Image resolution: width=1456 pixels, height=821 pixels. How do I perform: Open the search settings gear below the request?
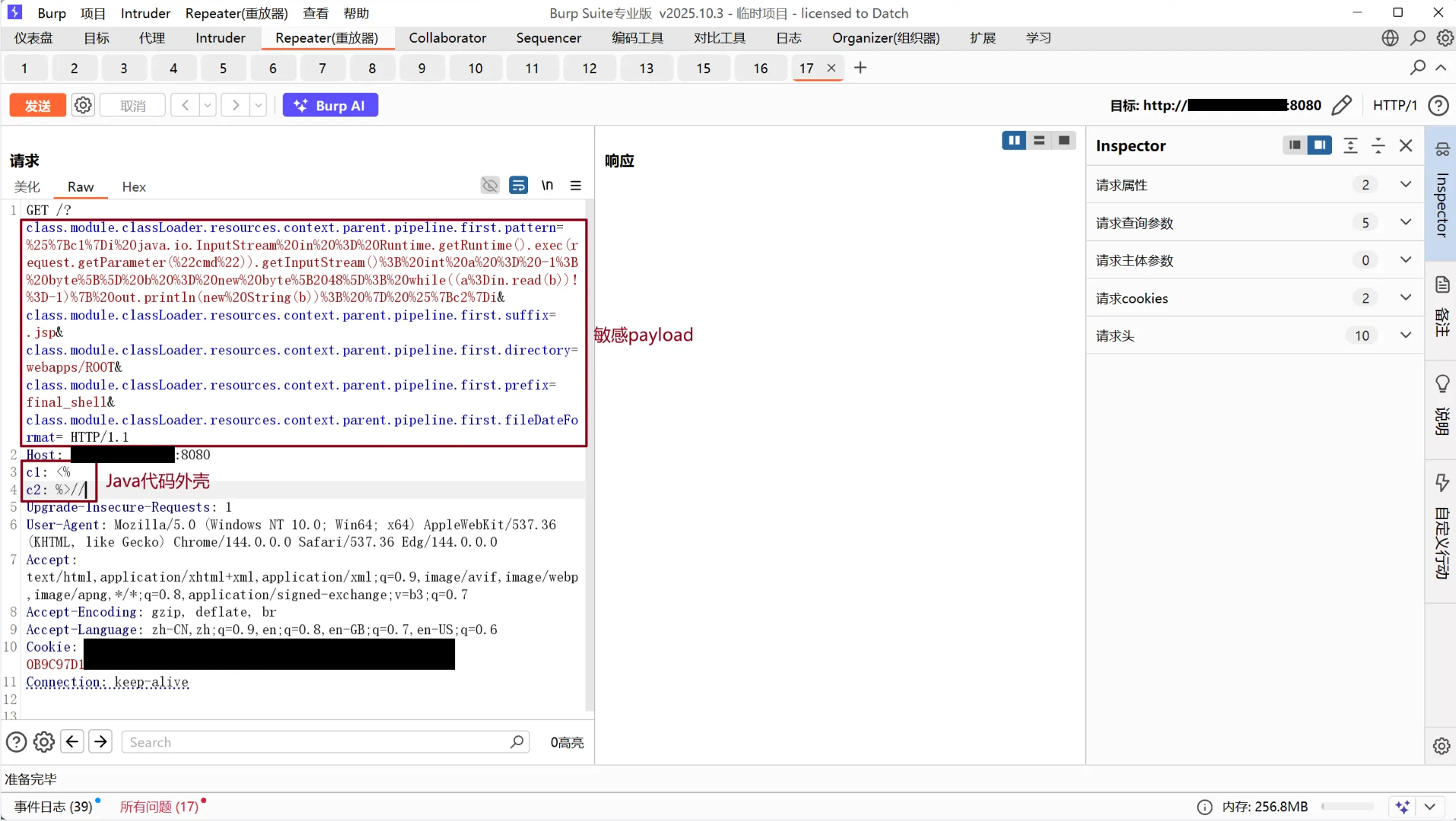point(44,742)
